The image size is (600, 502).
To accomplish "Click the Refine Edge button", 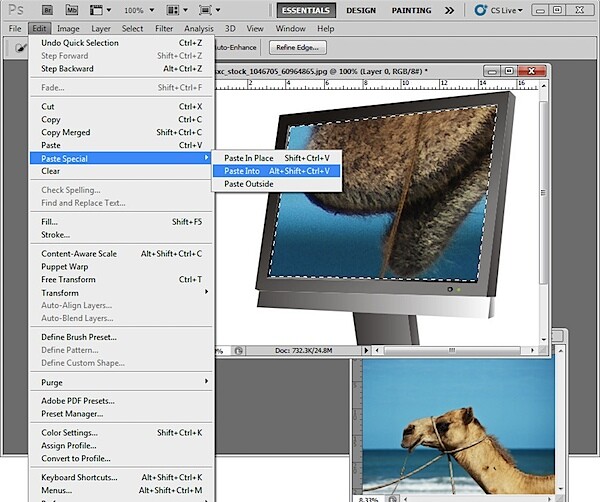I will point(298,47).
